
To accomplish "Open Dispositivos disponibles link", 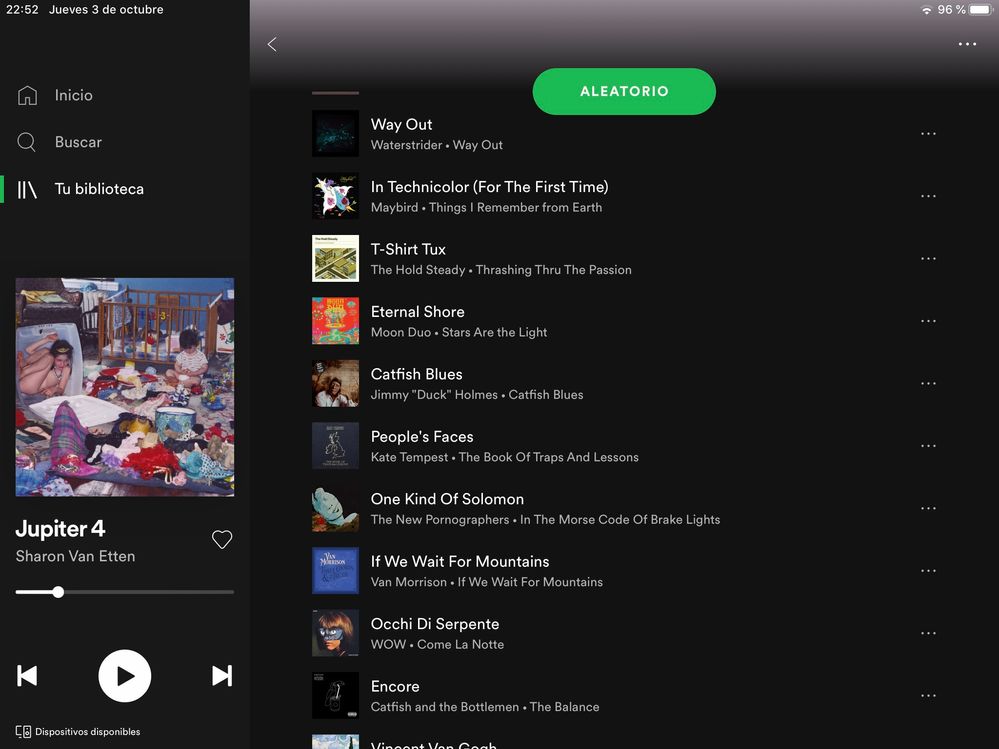I will coord(87,732).
